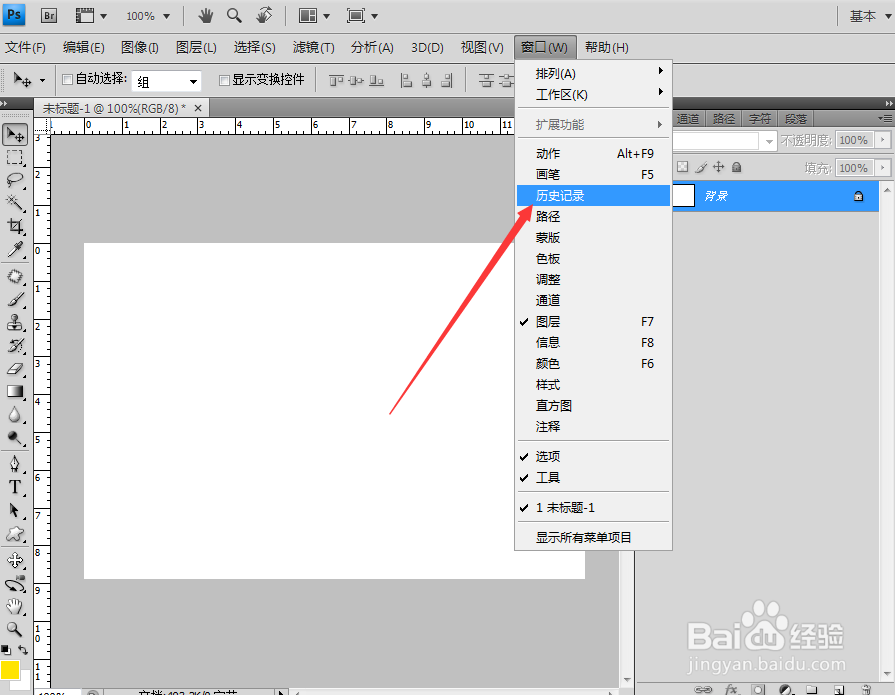Toggle the 工具 panel entry in menu
The image size is (895, 695).
594,478
